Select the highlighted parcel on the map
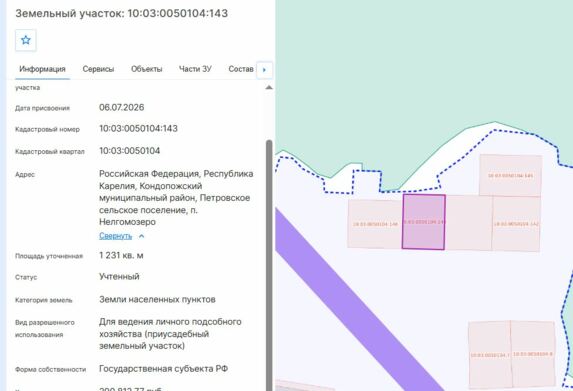 click(424, 222)
